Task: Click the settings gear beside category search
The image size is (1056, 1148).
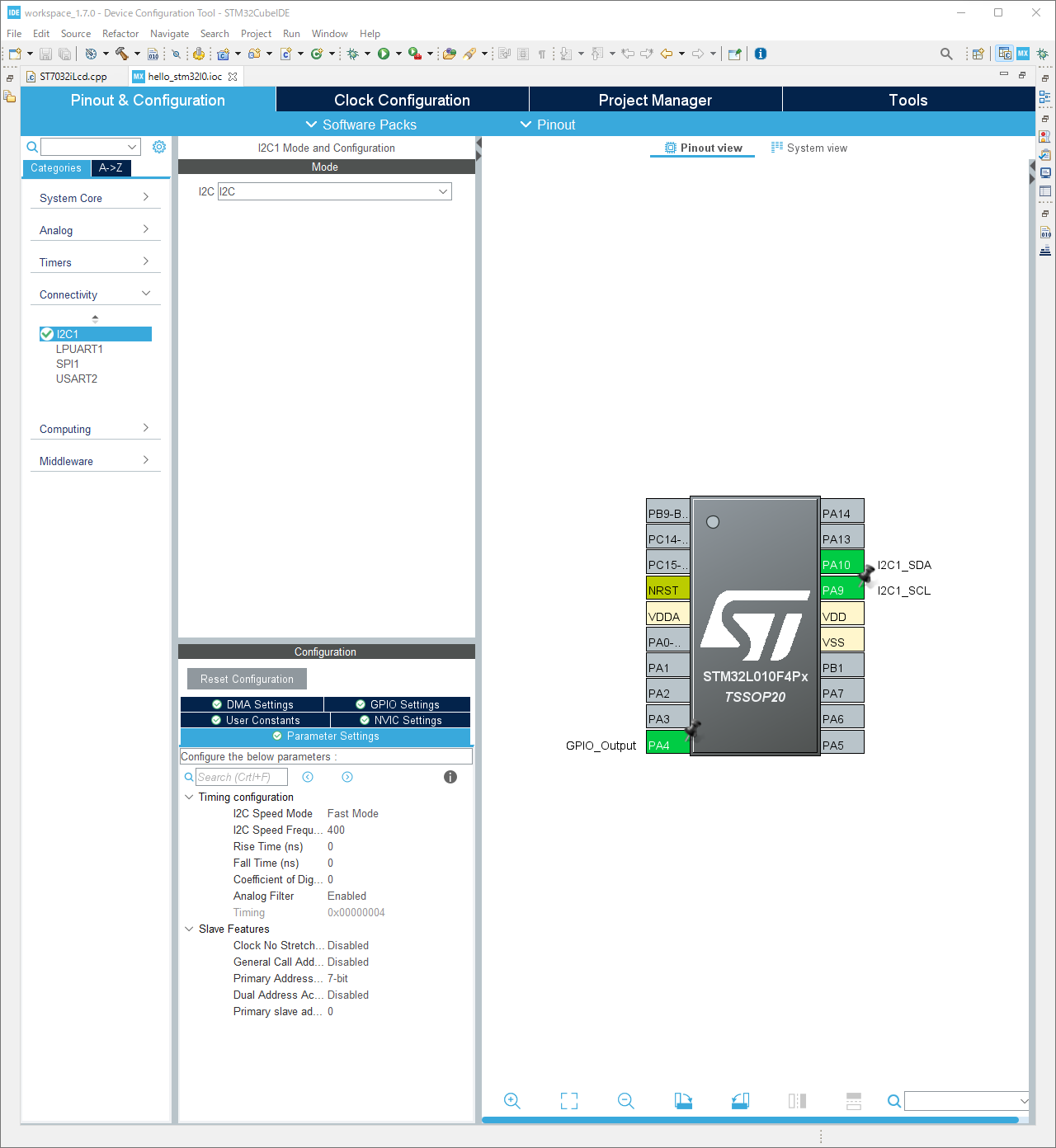Action: (159, 147)
